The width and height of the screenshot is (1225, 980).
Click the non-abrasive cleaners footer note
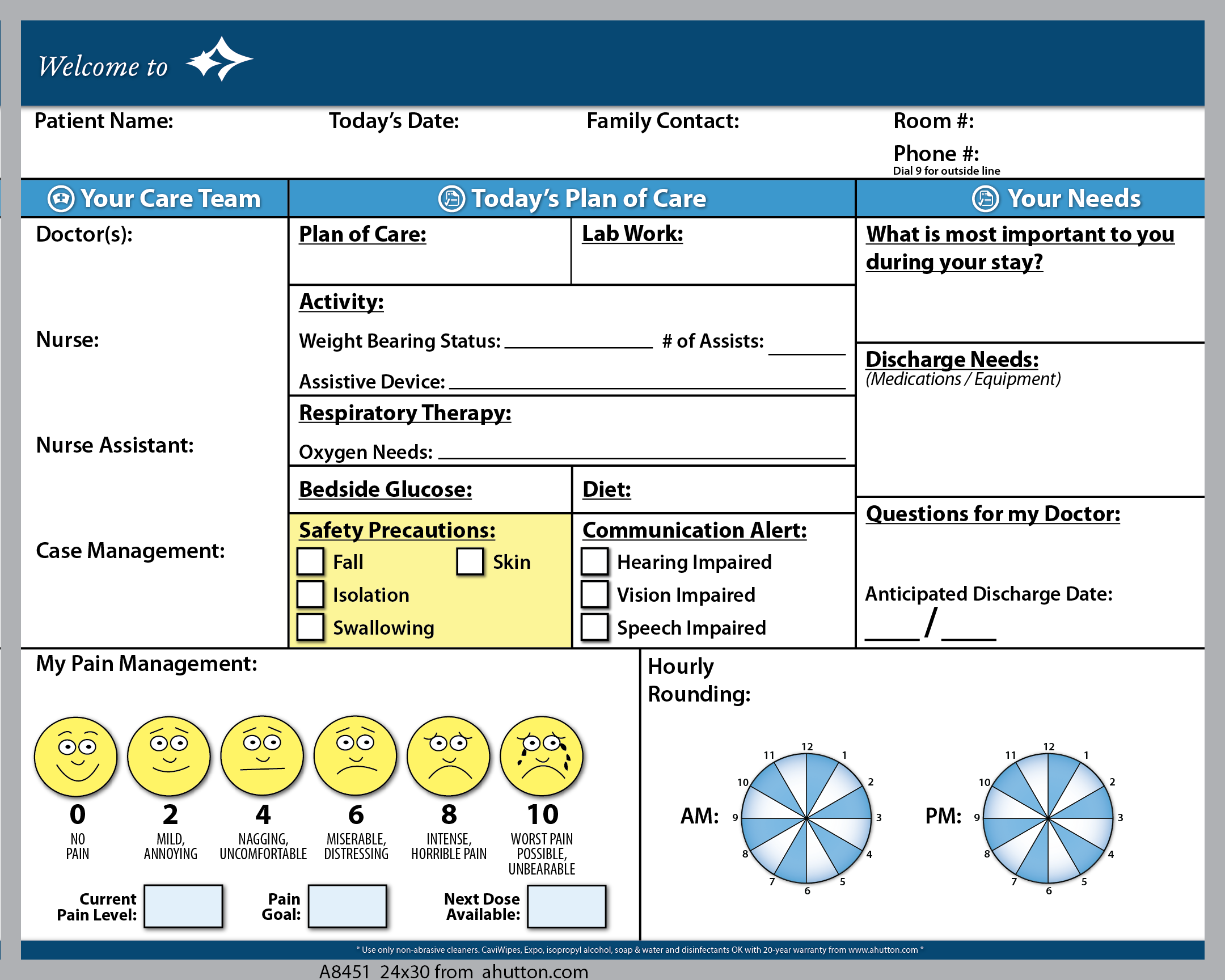click(640, 950)
